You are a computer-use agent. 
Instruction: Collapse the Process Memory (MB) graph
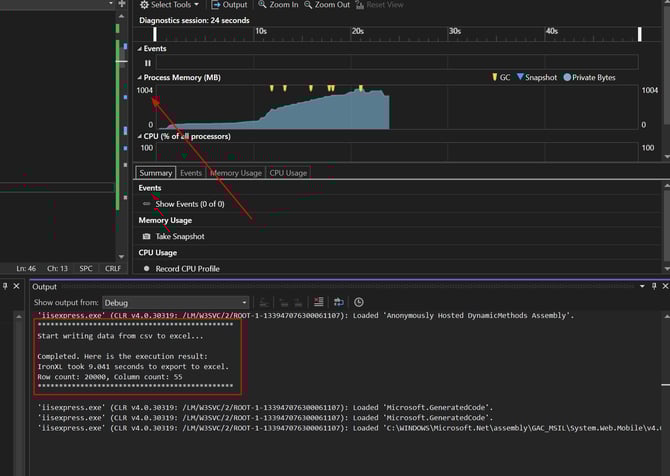pos(139,78)
